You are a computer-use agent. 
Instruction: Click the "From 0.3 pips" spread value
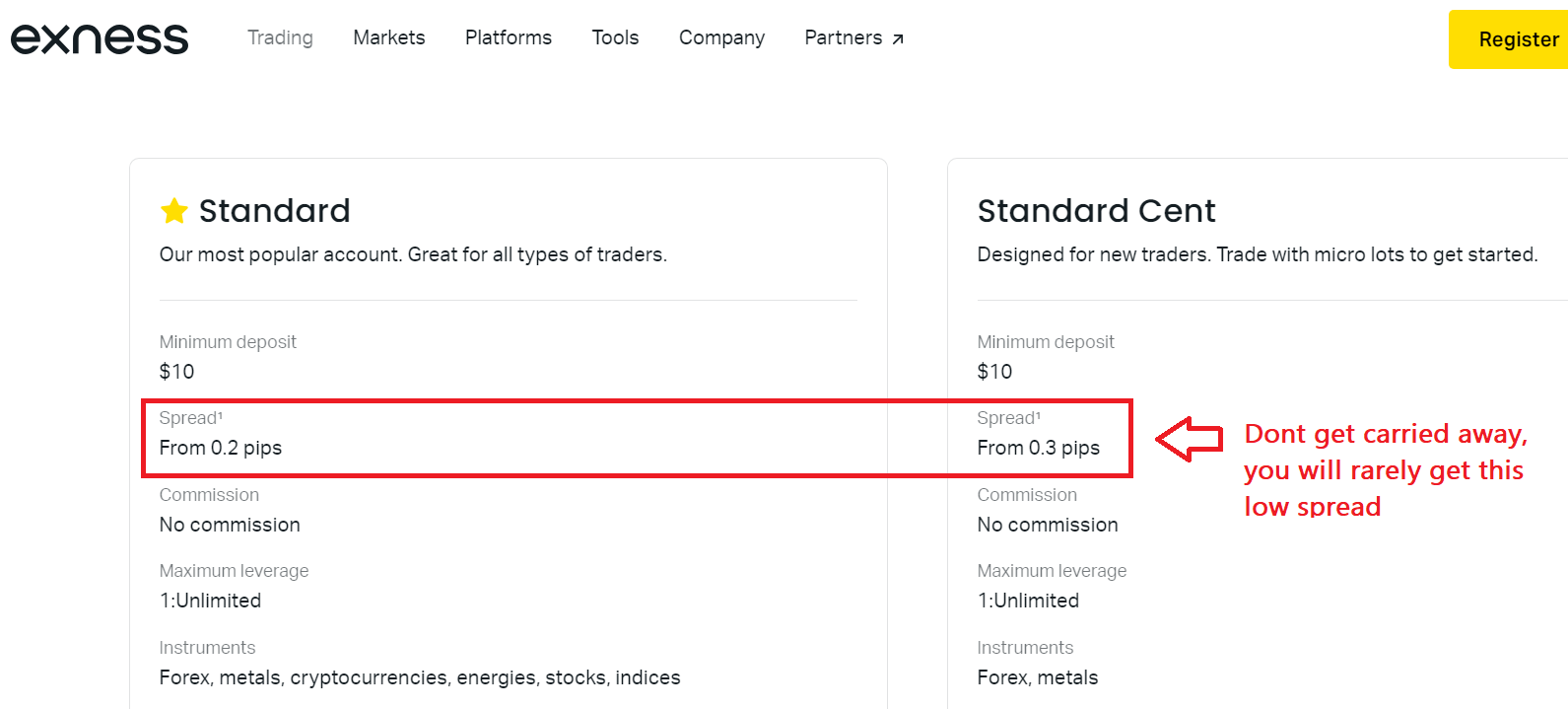pyautogui.click(x=1038, y=448)
